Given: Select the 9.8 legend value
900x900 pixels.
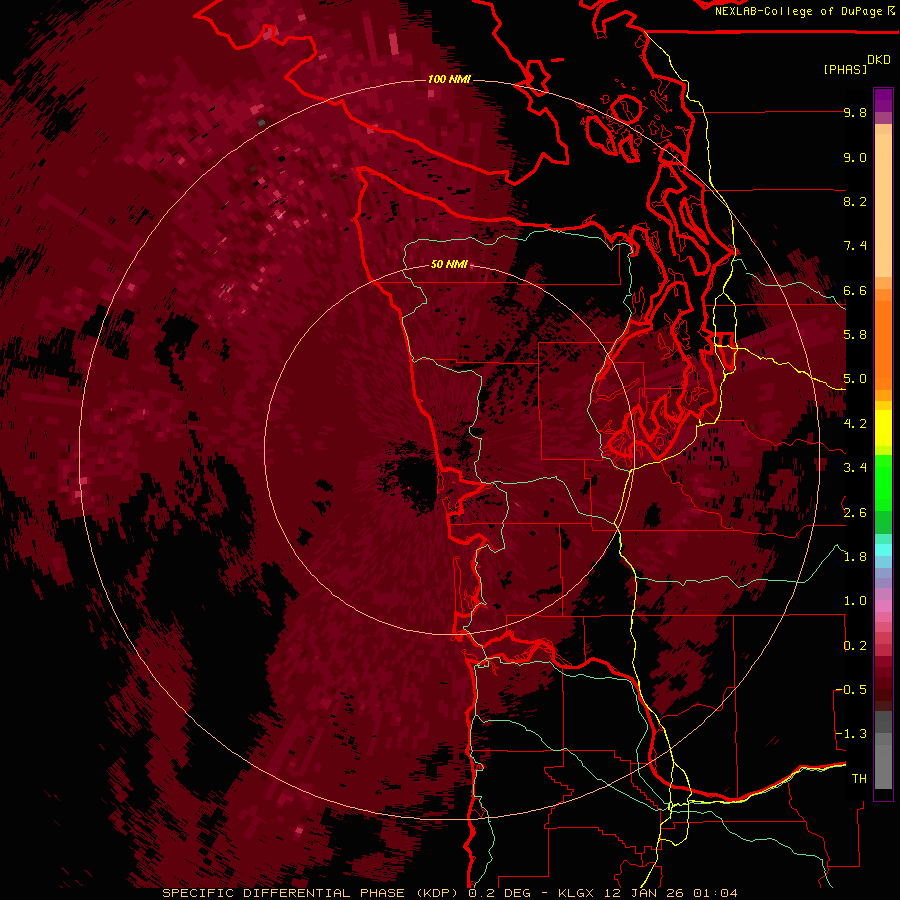Looking at the screenshot, I should coord(855,112).
